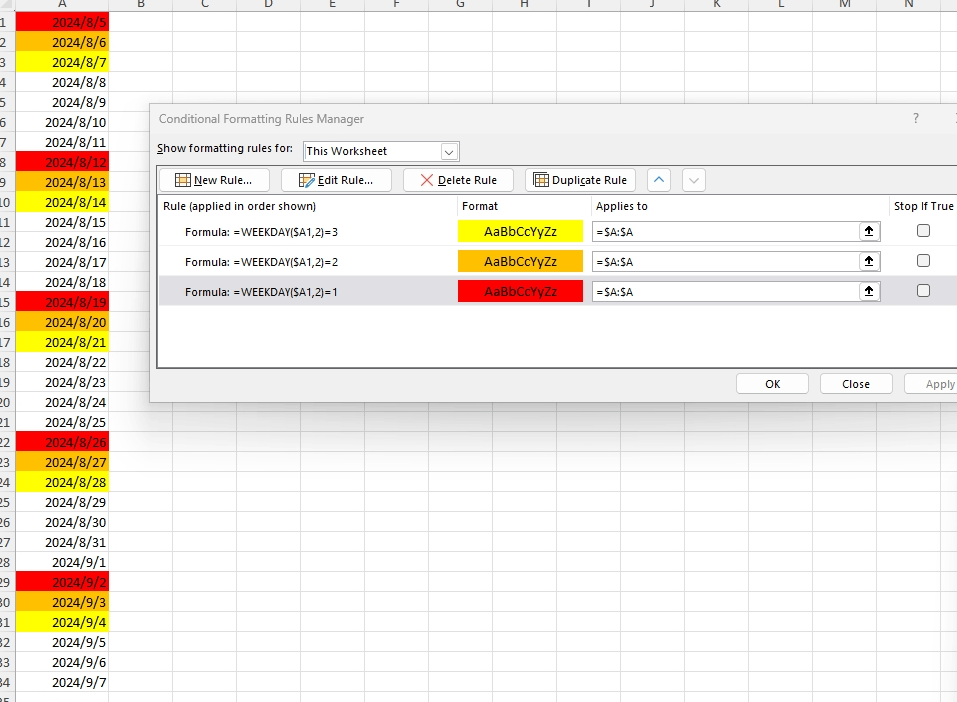Viewport: 957px width, 702px height.
Task: Duplicate the selected rule
Action: [x=580, y=180]
